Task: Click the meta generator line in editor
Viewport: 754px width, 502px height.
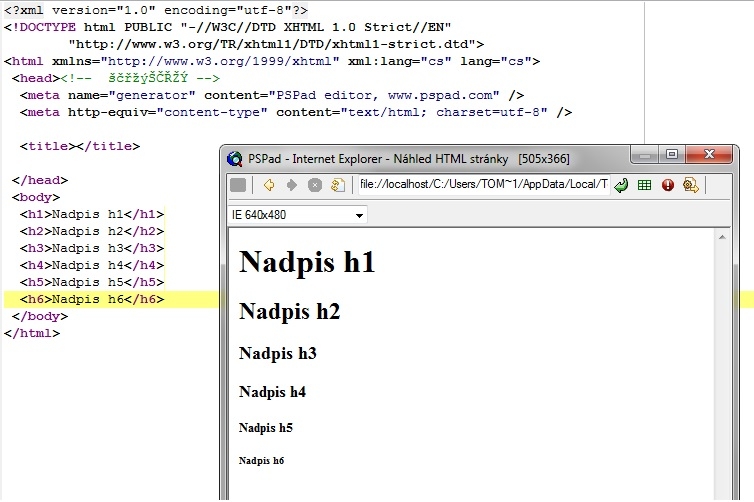Action: point(272,95)
